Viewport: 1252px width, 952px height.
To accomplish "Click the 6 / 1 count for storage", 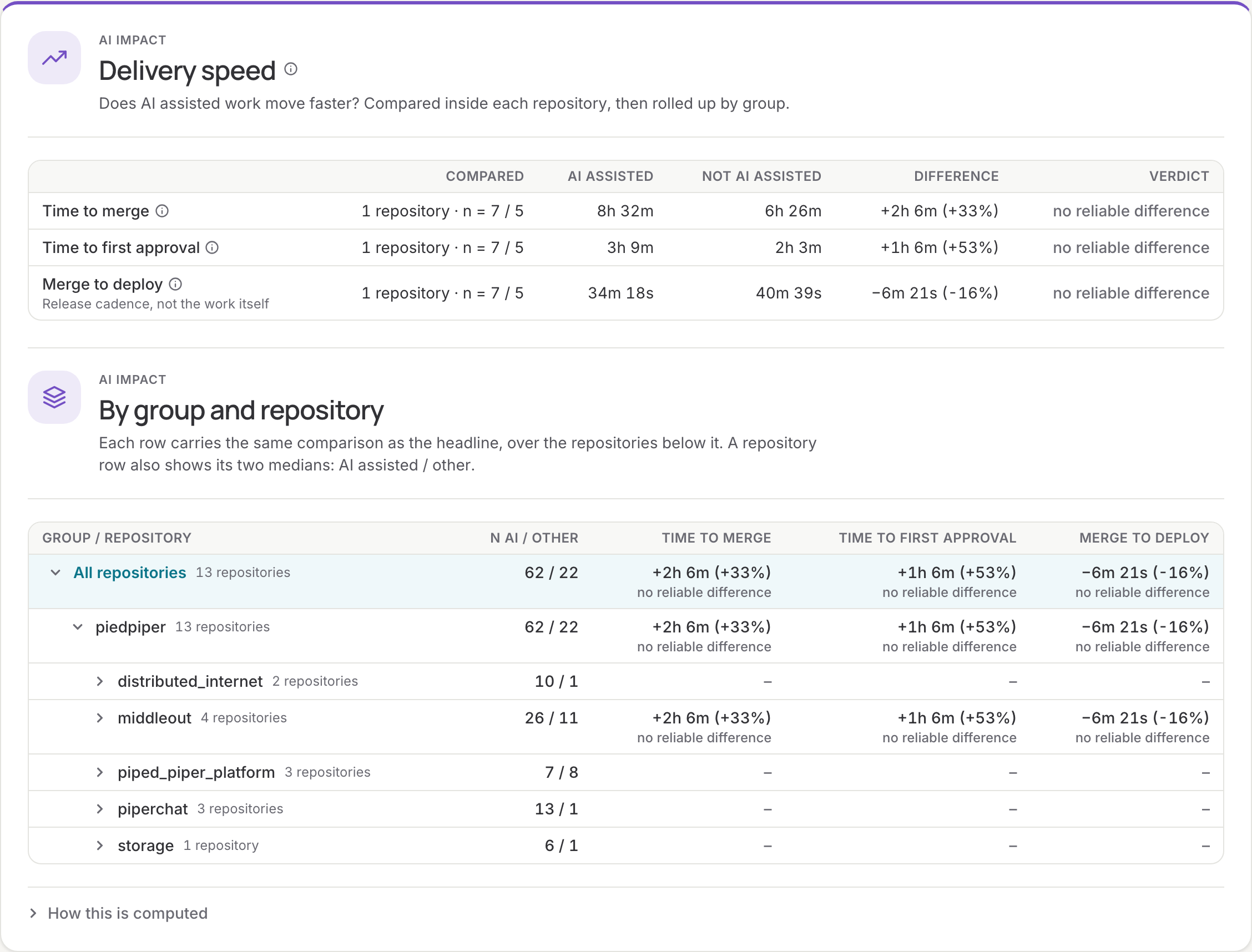I will tap(562, 845).
